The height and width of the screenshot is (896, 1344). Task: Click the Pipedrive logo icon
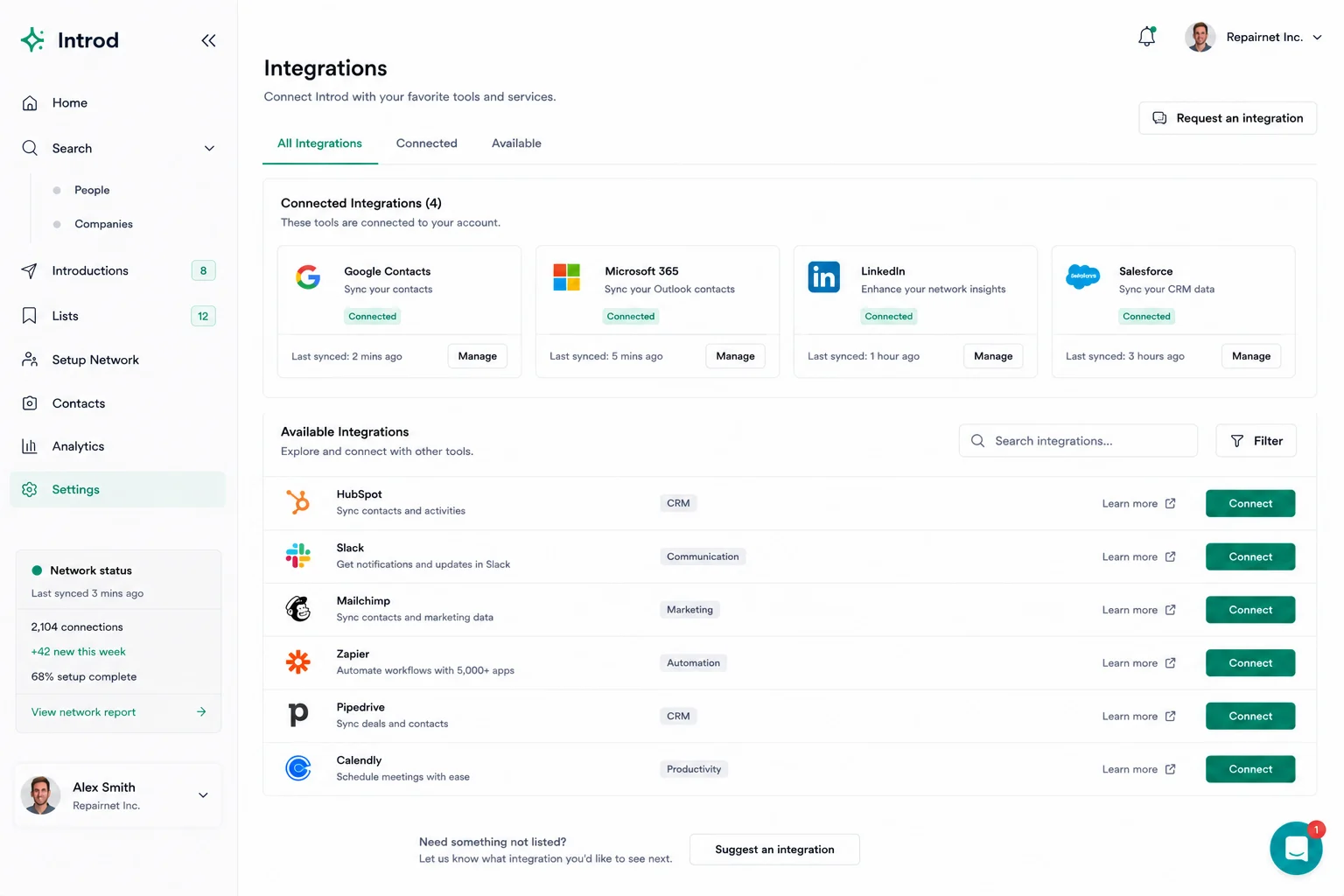click(x=298, y=715)
